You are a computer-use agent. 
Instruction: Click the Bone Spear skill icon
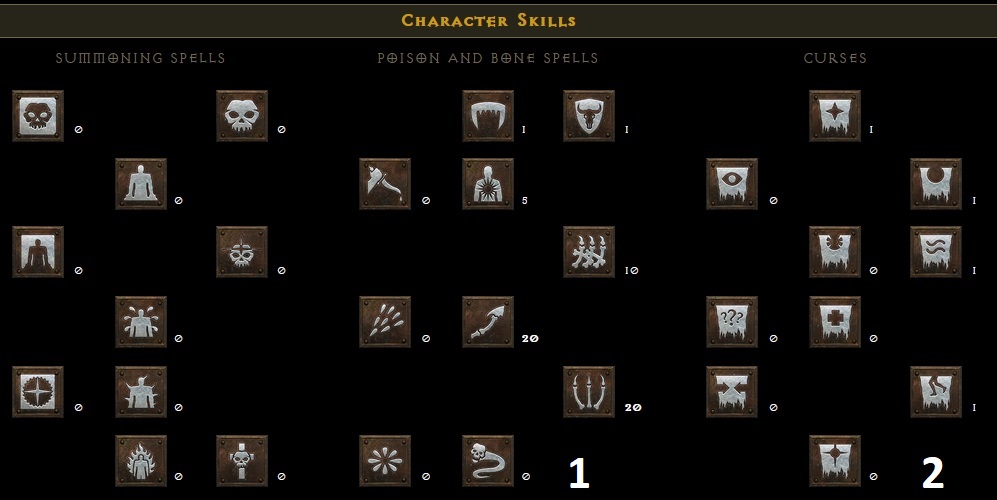(488, 322)
